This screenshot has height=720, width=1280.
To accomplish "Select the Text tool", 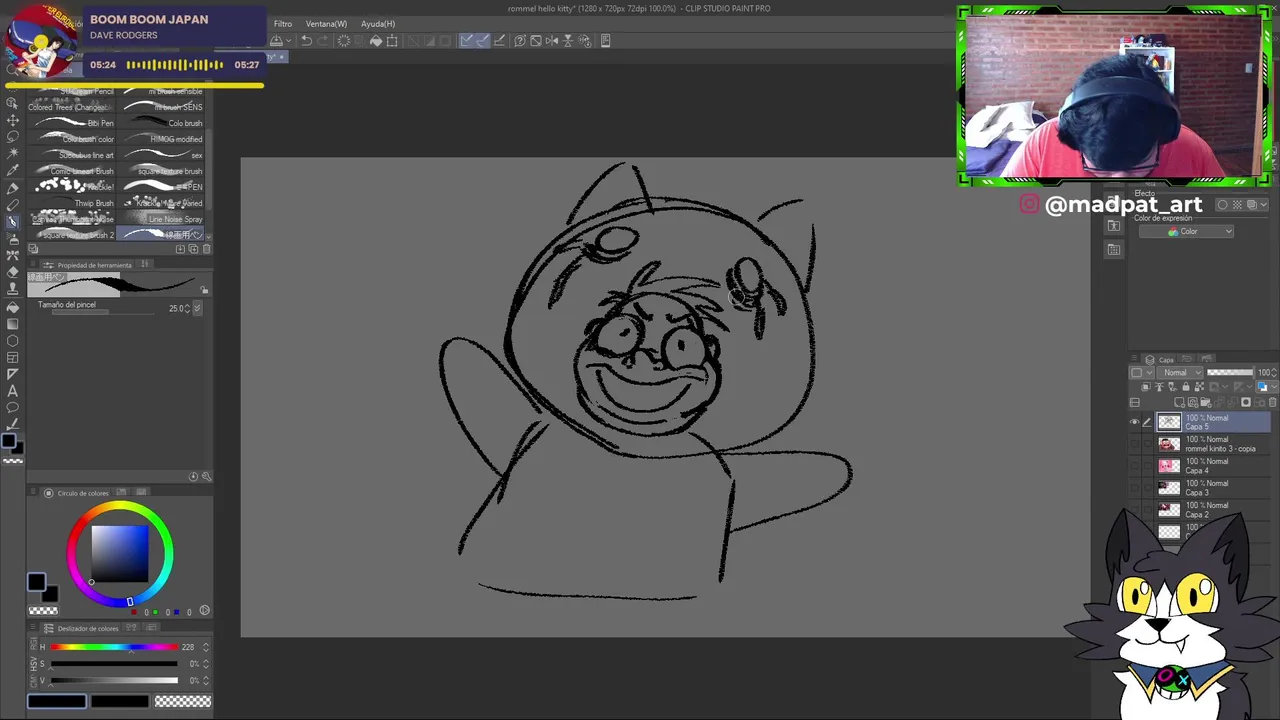I will [x=13, y=391].
